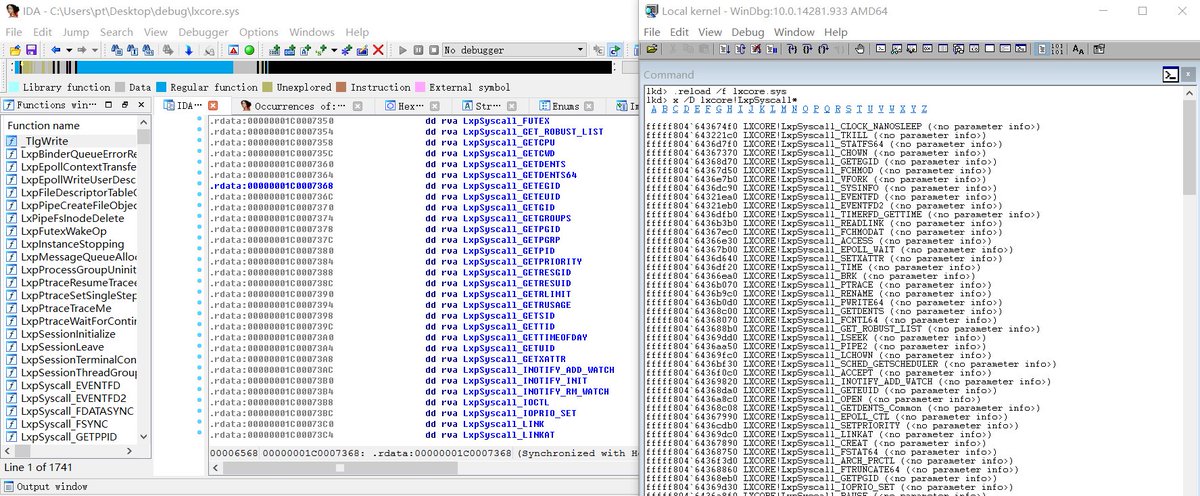Click LxpSyscall_IOCTL in disassembly listing
This screenshot has width=1200, height=496.
point(507,402)
